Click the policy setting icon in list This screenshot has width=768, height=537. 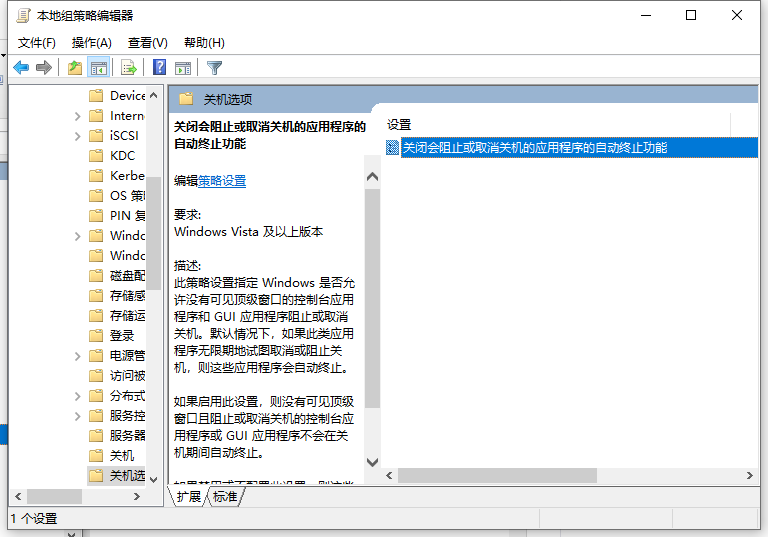coord(392,147)
